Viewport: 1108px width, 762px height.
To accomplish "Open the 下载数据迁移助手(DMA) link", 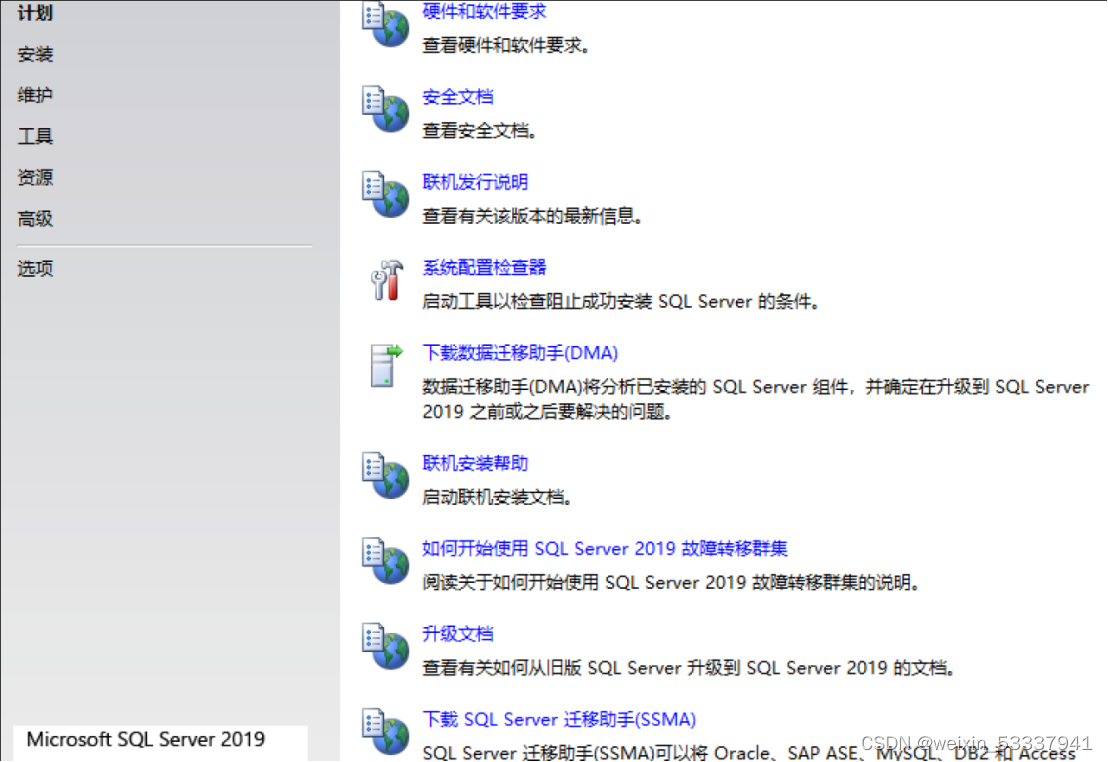I will tap(520, 353).
